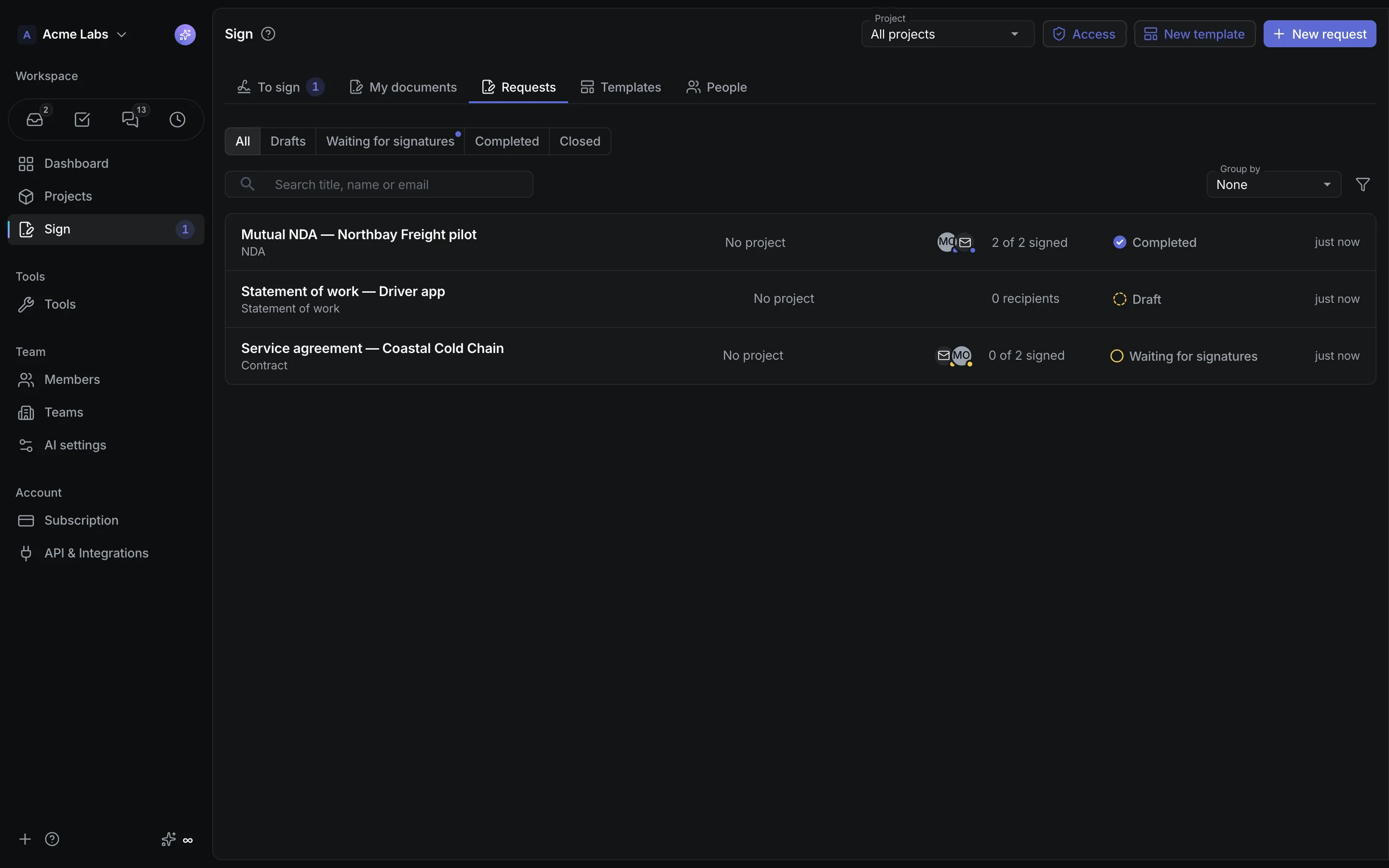
Task: Open Statement of work — Driver app request
Action: 800,299
